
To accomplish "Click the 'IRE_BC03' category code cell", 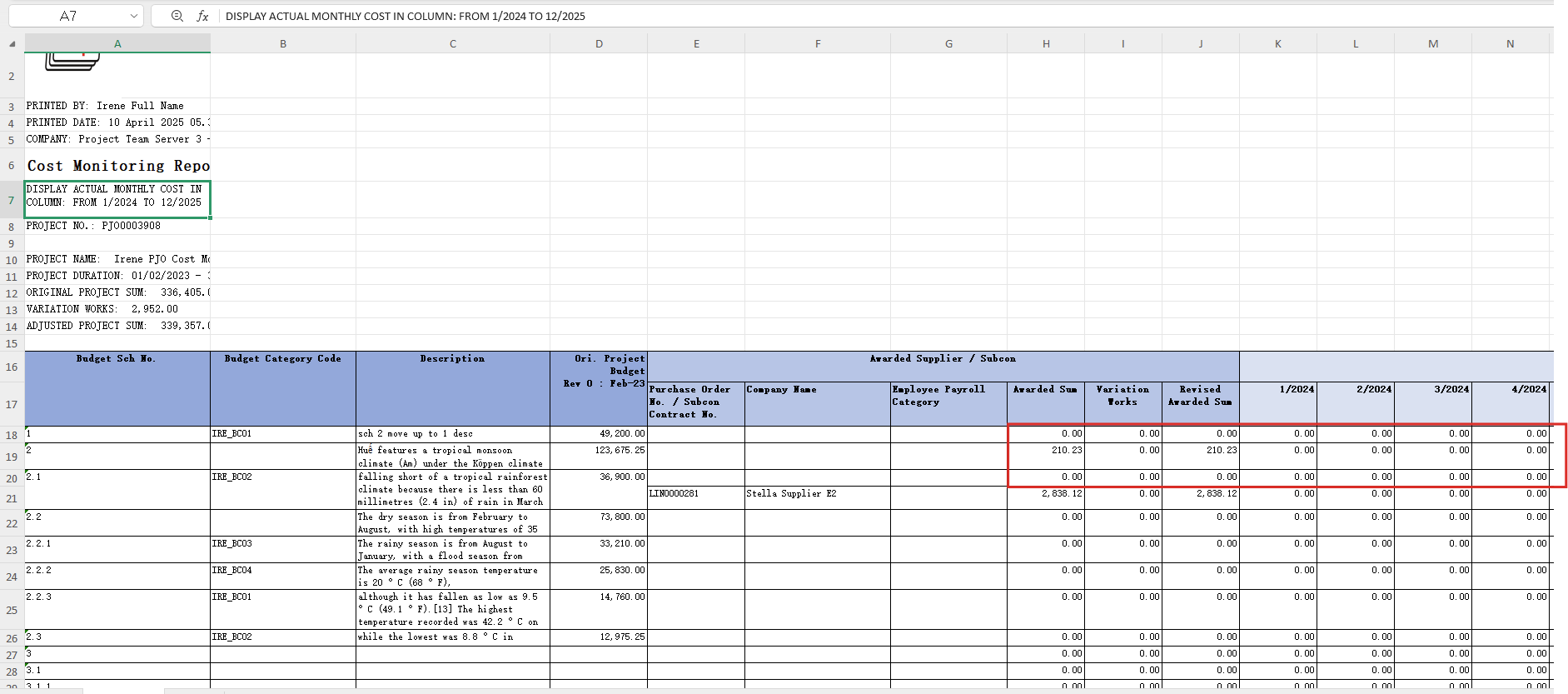I will [x=283, y=550].
